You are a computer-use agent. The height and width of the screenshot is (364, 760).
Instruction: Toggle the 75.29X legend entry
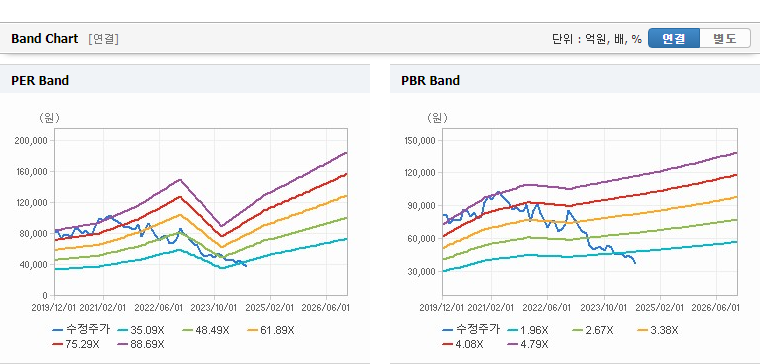point(76,344)
